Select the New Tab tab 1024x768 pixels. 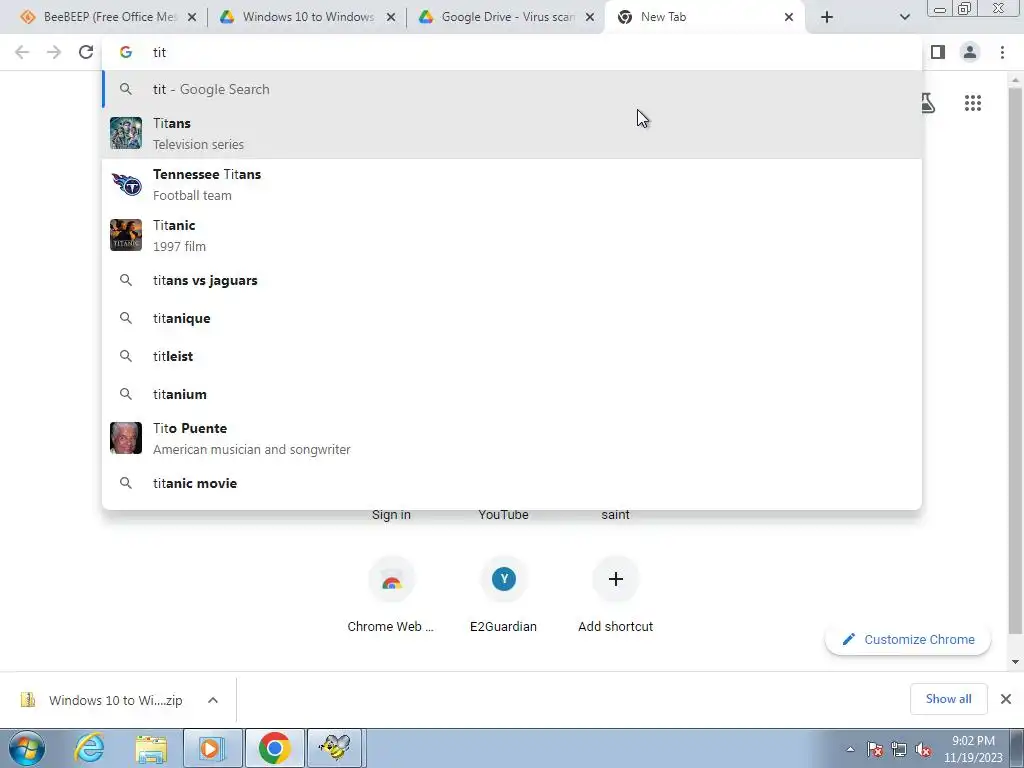[705, 17]
